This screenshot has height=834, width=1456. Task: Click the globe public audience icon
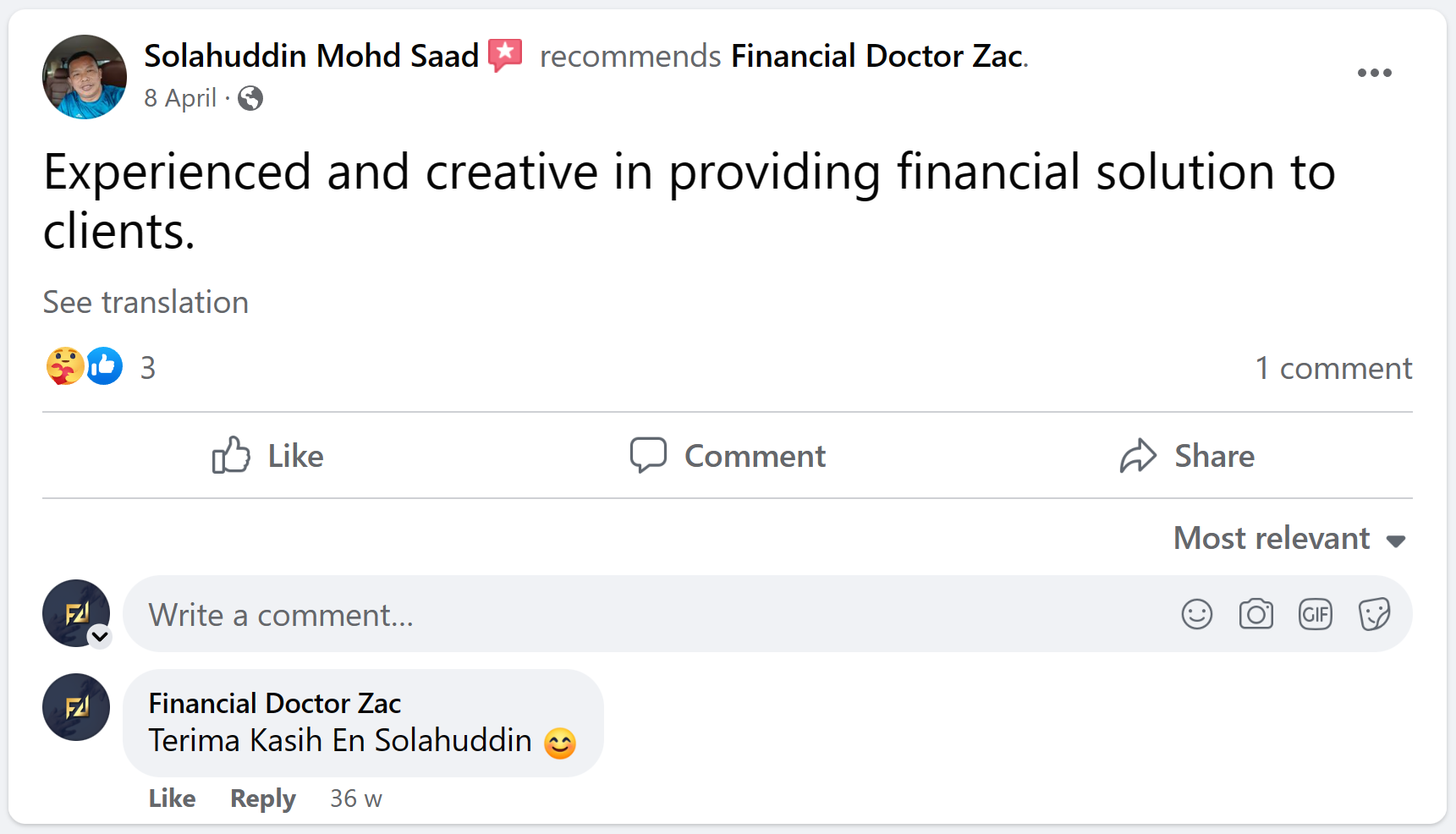point(250,99)
